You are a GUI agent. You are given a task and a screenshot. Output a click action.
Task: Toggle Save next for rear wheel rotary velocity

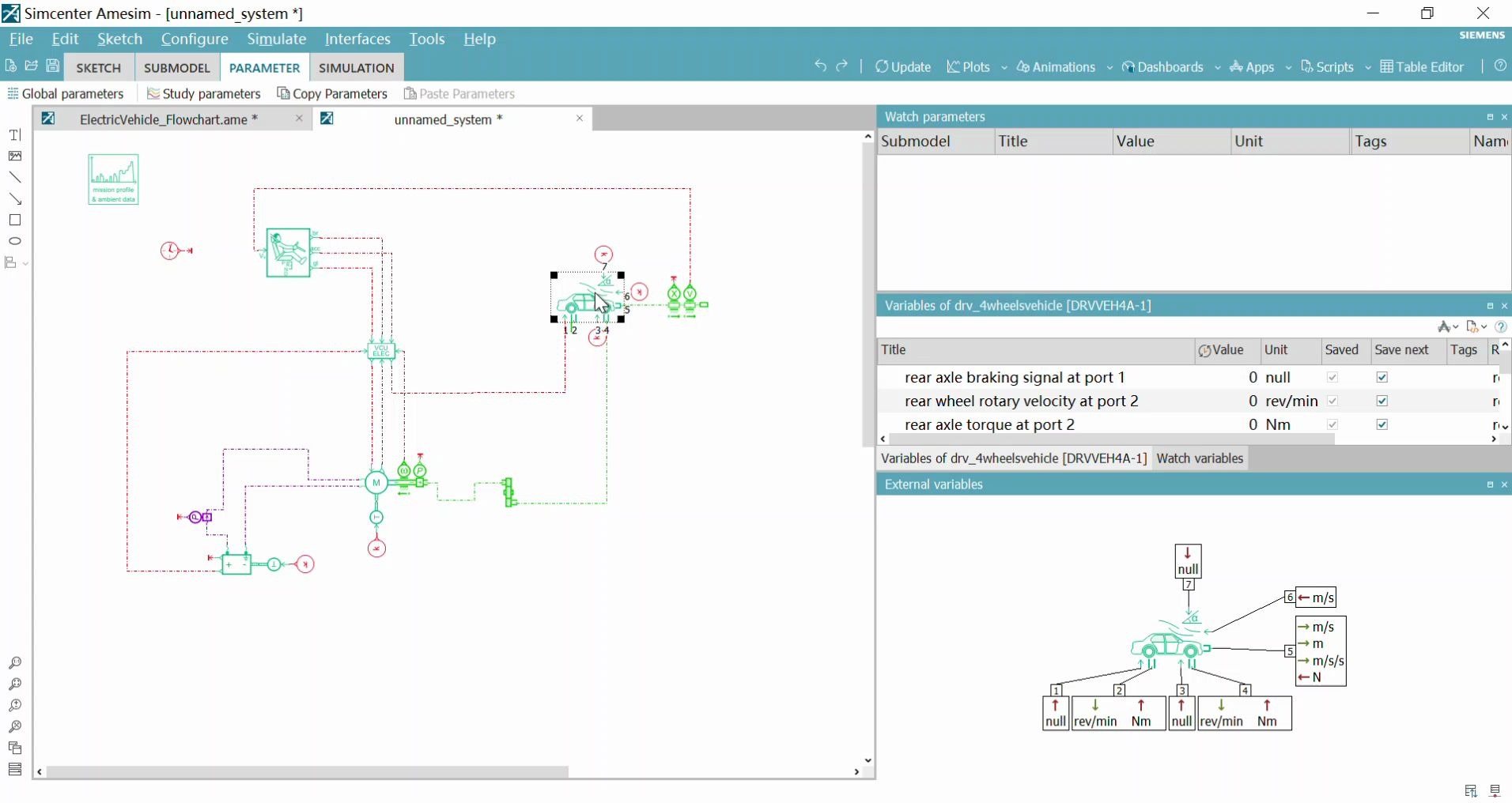click(x=1382, y=401)
